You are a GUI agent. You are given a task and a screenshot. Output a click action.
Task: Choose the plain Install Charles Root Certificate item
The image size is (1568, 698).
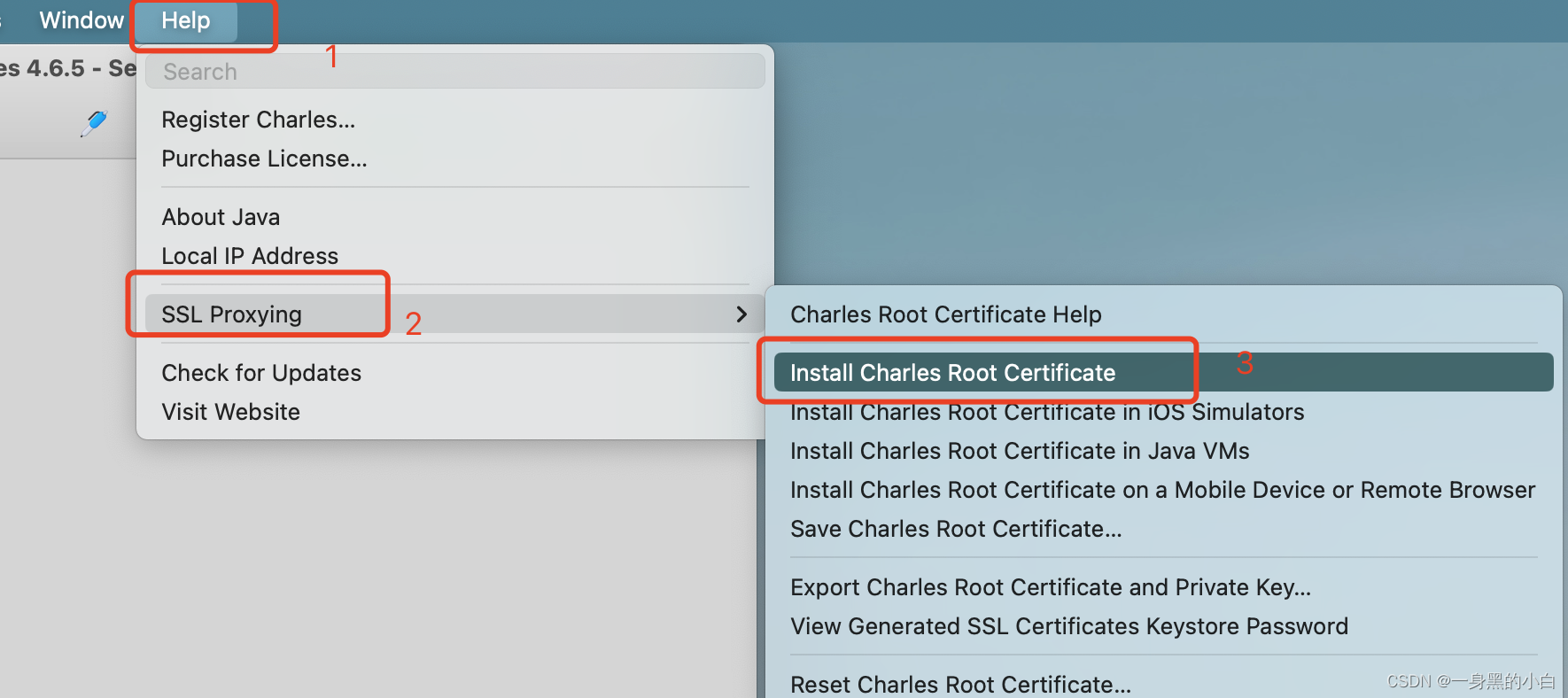[x=1163, y=373]
